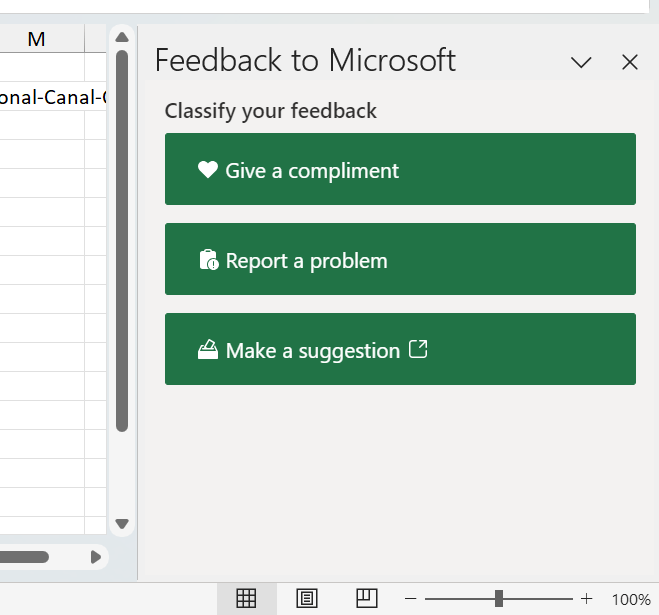Open Make a suggestion link
The height and width of the screenshot is (615, 659).
pyautogui.click(x=400, y=349)
